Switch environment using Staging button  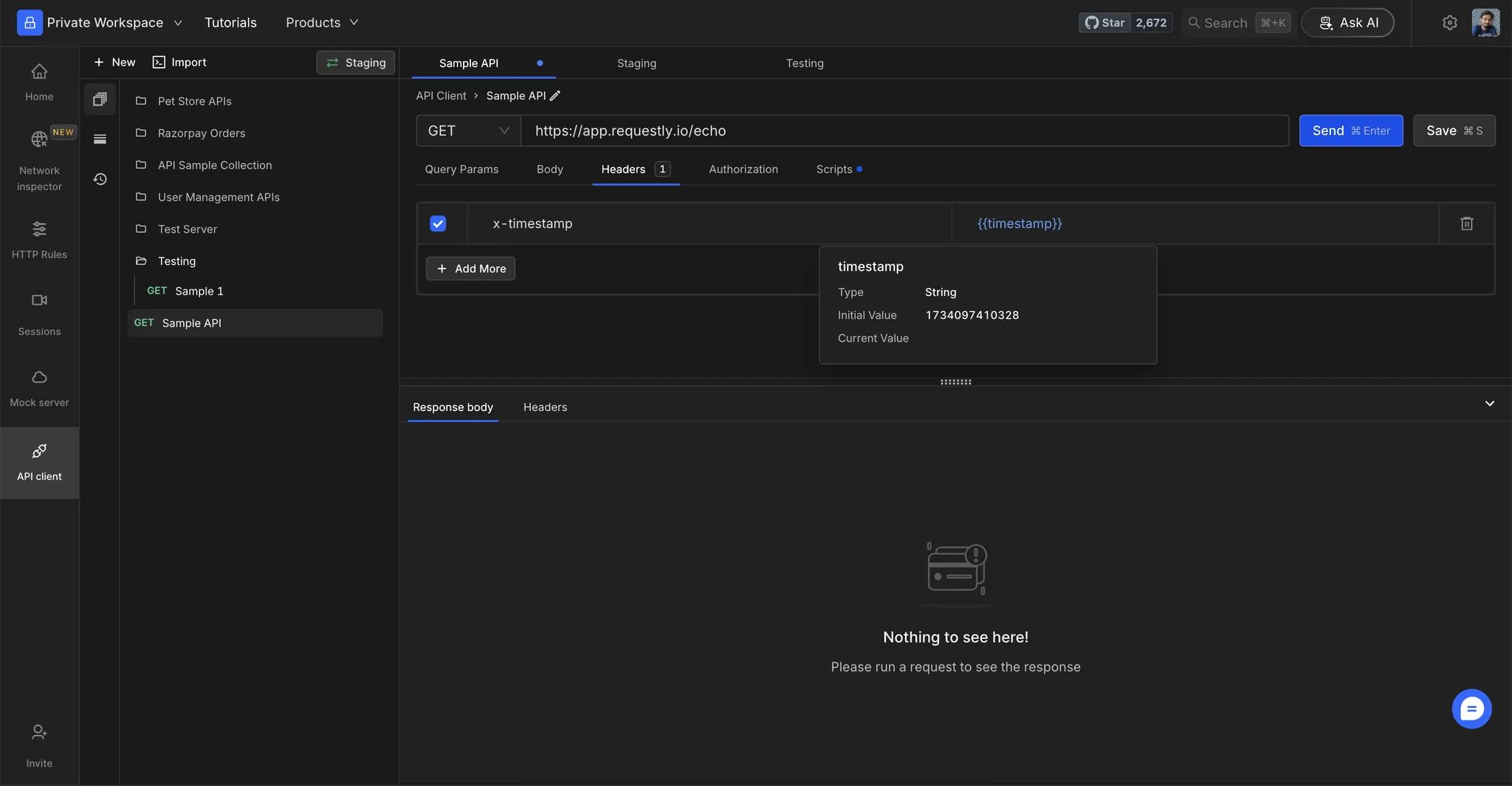356,63
